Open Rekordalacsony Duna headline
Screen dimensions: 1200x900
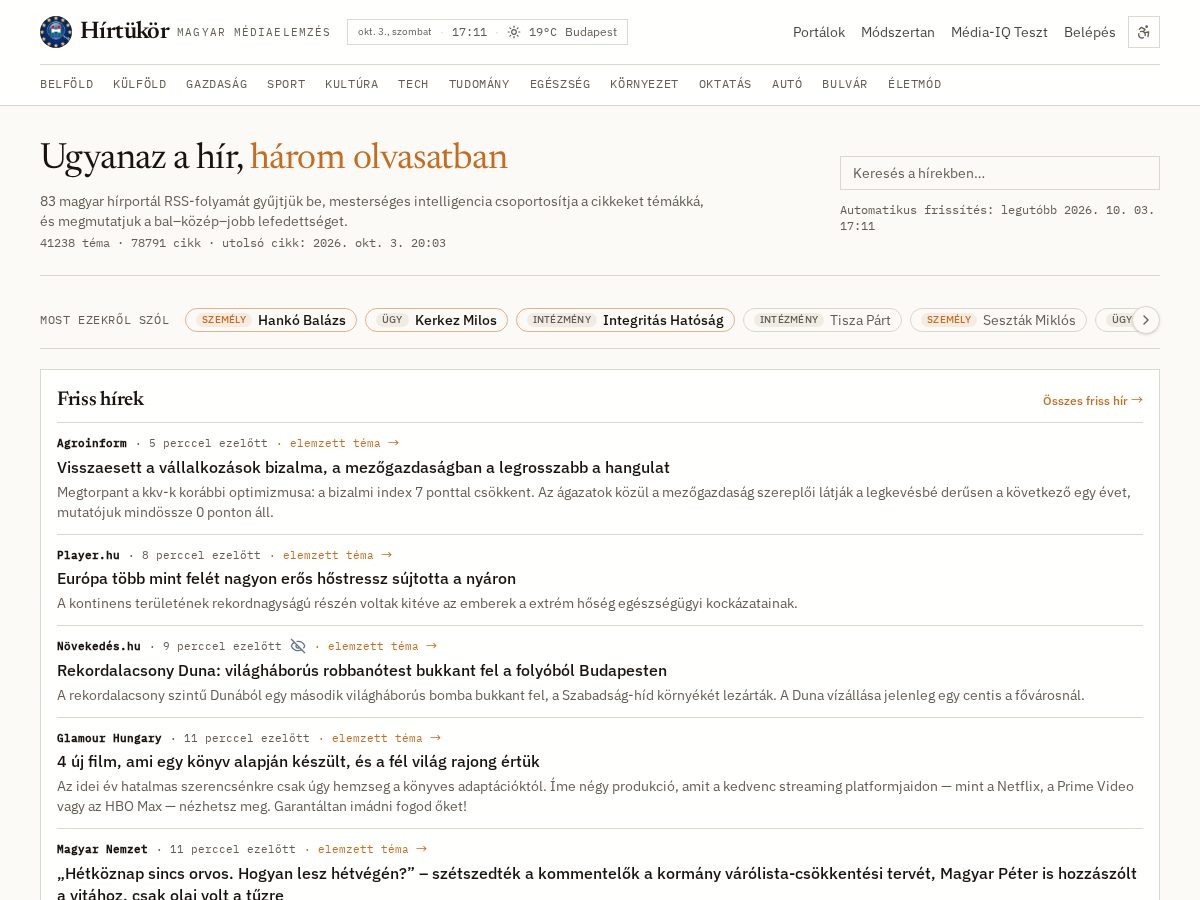coord(362,670)
